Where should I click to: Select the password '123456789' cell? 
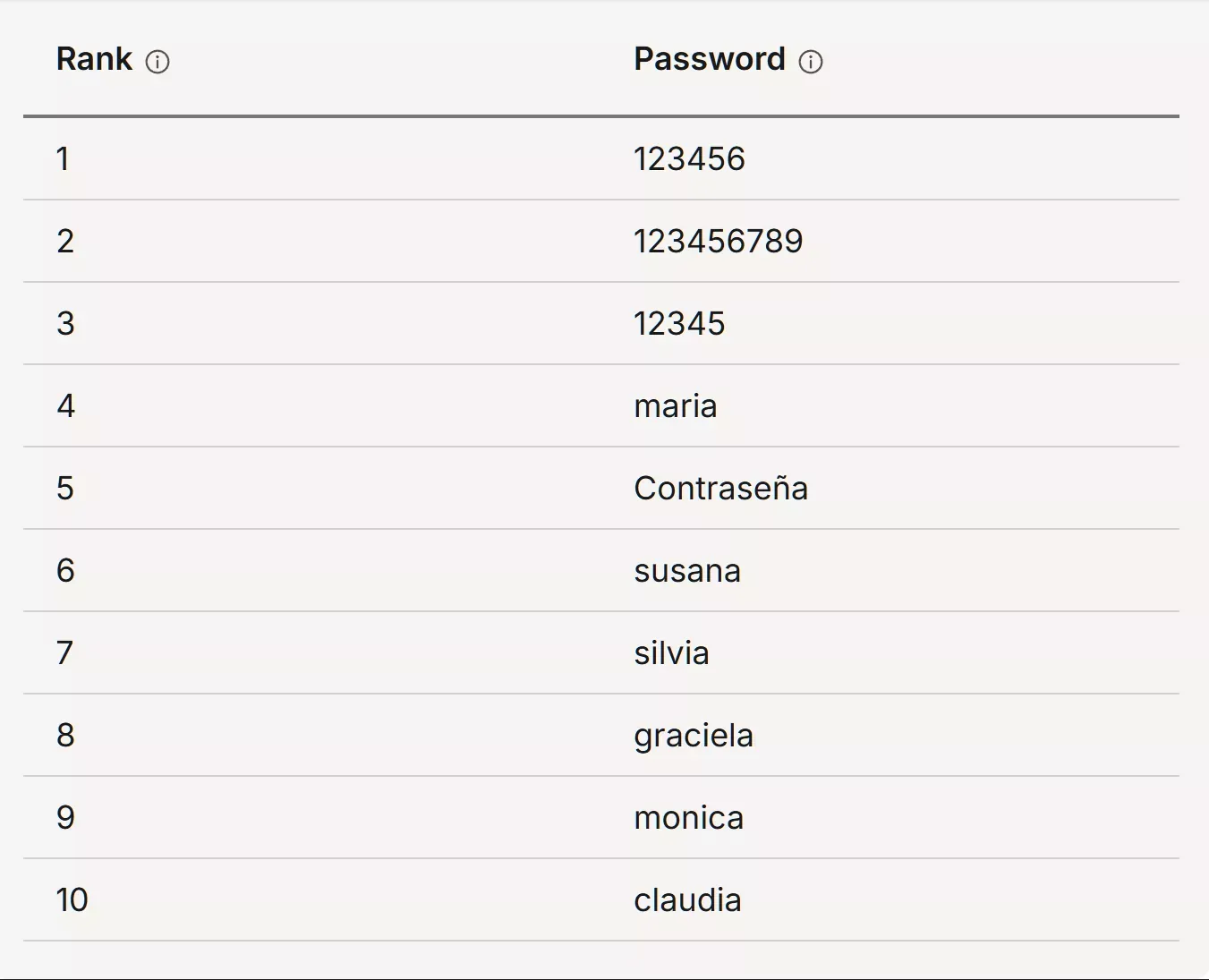point(718,242)
